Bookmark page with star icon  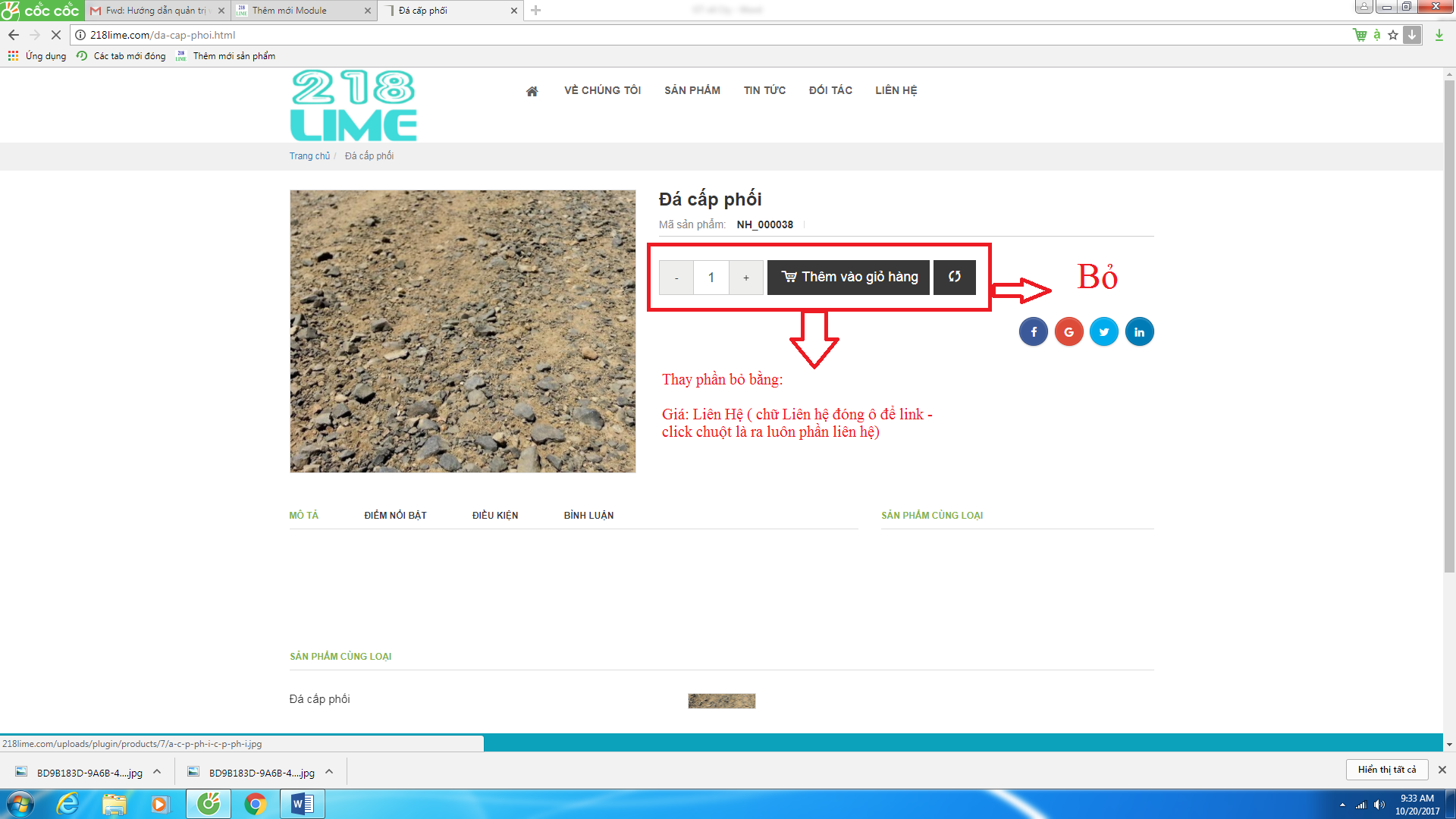coord(1393,35)
